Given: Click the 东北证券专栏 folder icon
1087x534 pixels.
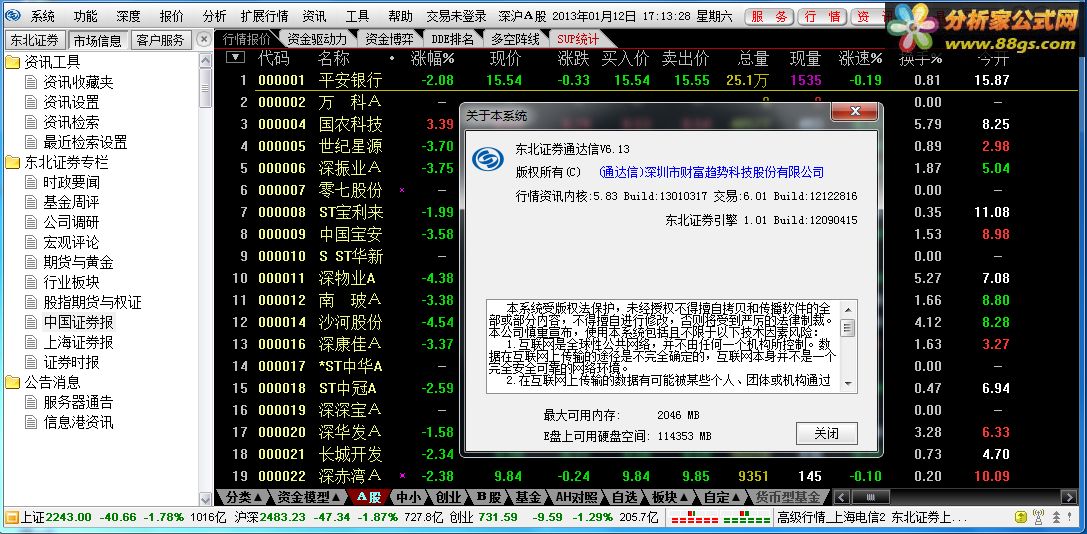Looking at the screenshot, I should pos(12,163).
